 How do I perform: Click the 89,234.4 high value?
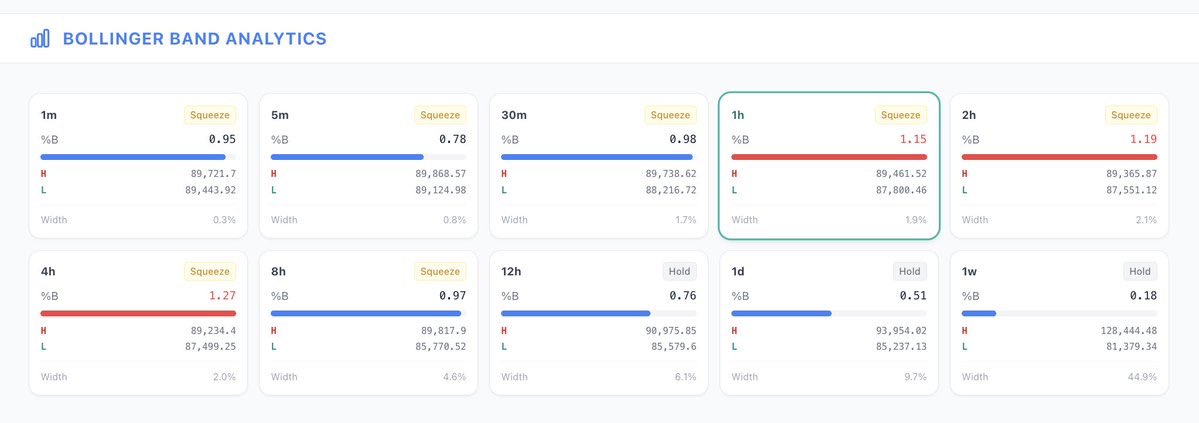(213, 330)
